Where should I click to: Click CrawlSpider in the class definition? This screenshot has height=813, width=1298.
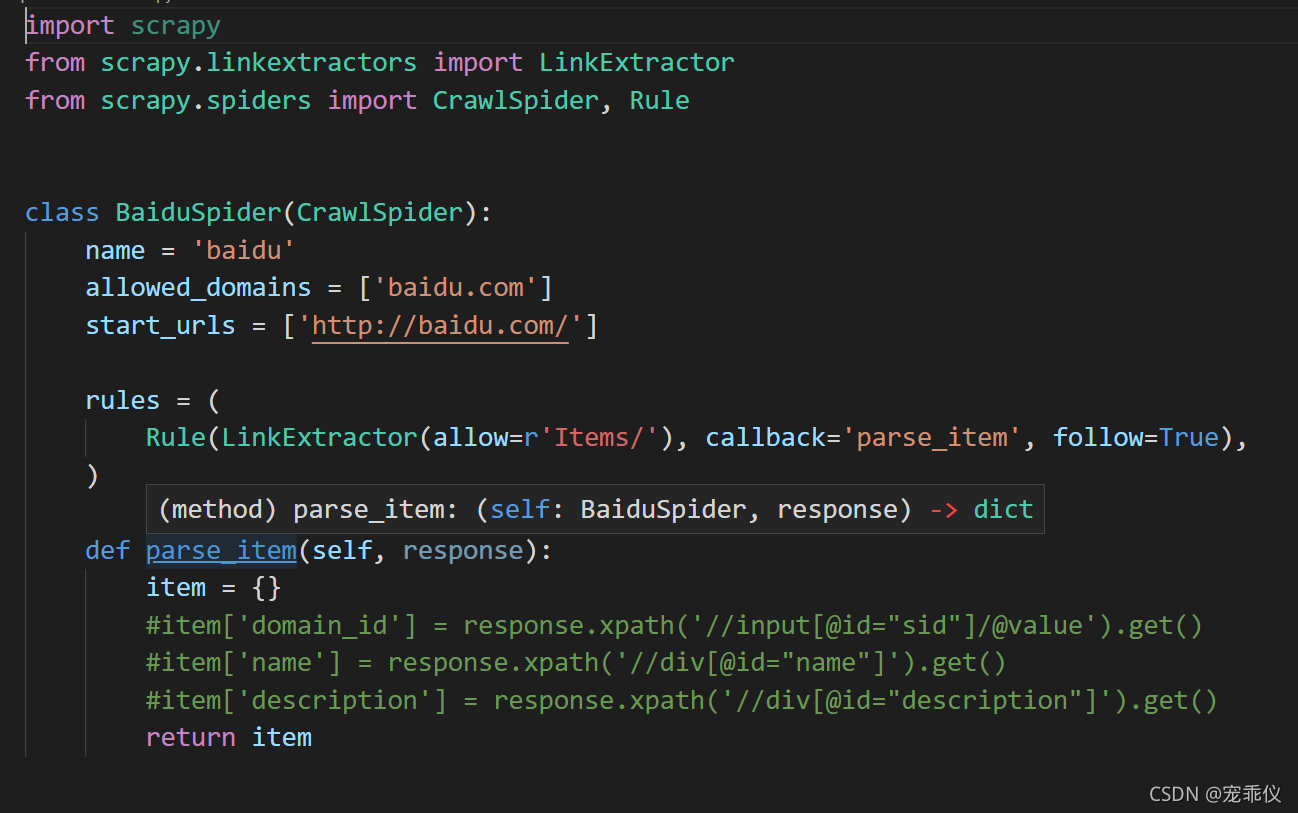tap(378, 211)
